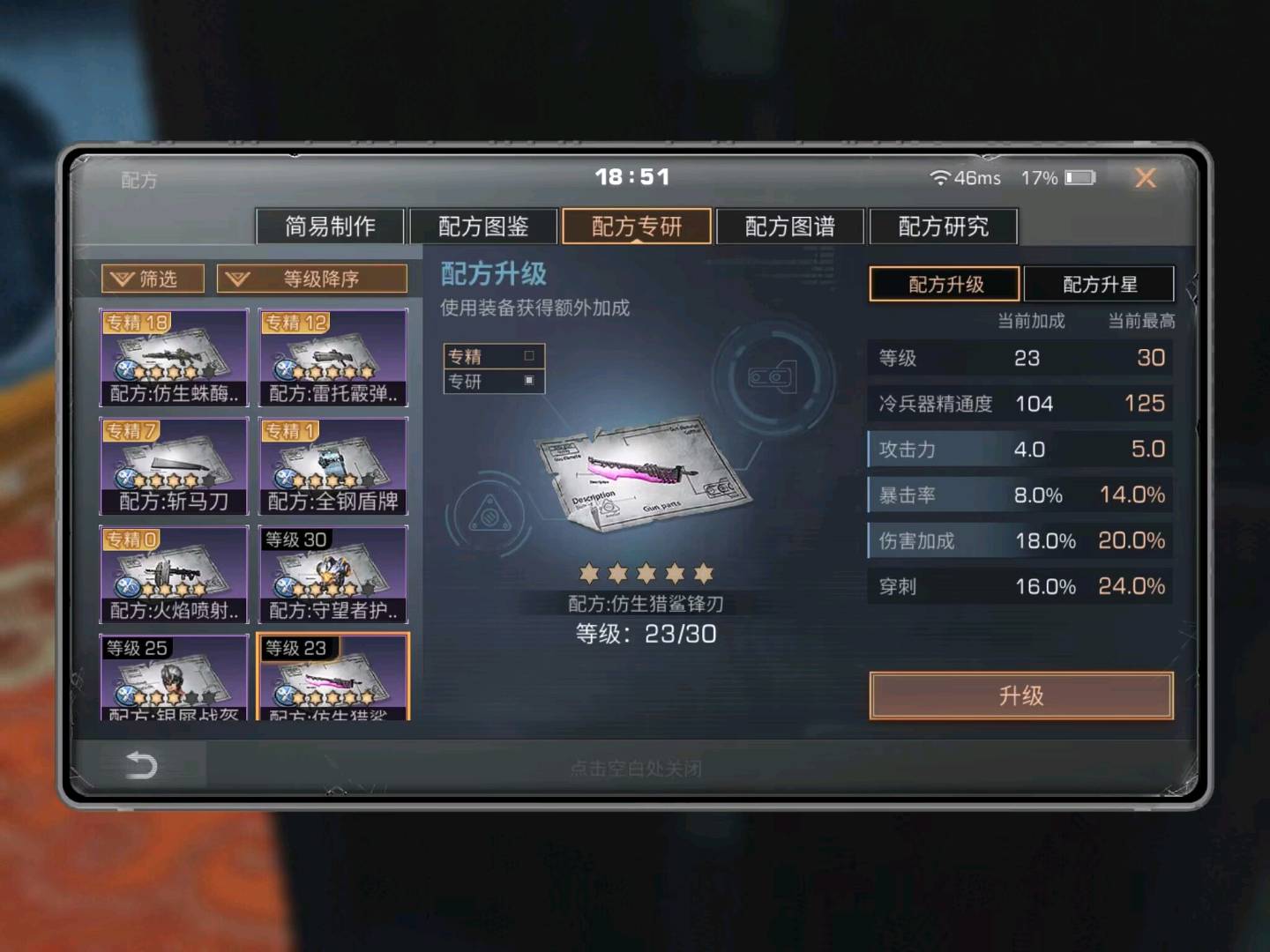This screenshot has width=1270, height=952.
Task: Open the 等级降序 sort dropdown
Action: (x=312, y=279)
